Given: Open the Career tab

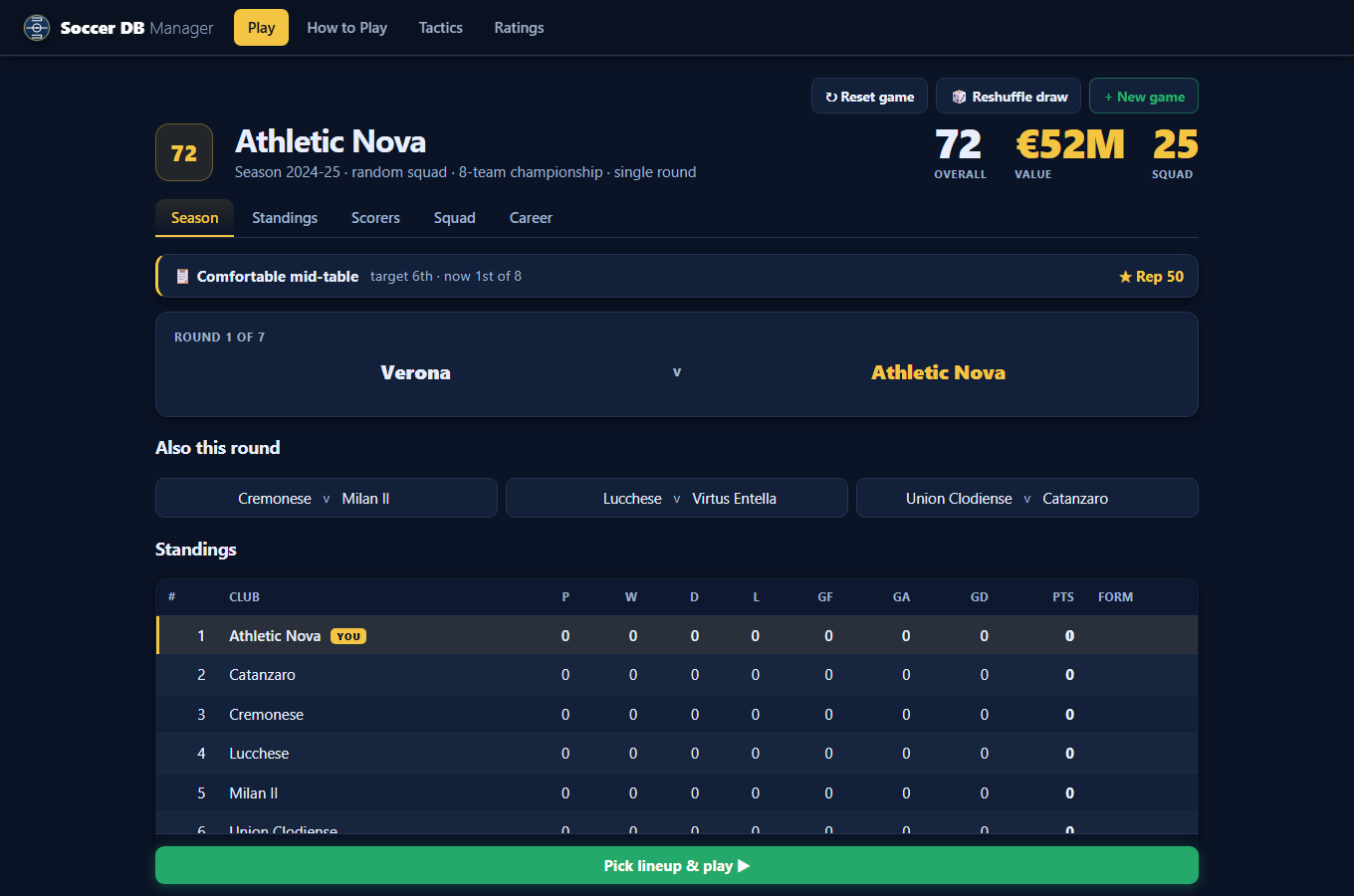Looking at the screenshot, I should 531,218.
